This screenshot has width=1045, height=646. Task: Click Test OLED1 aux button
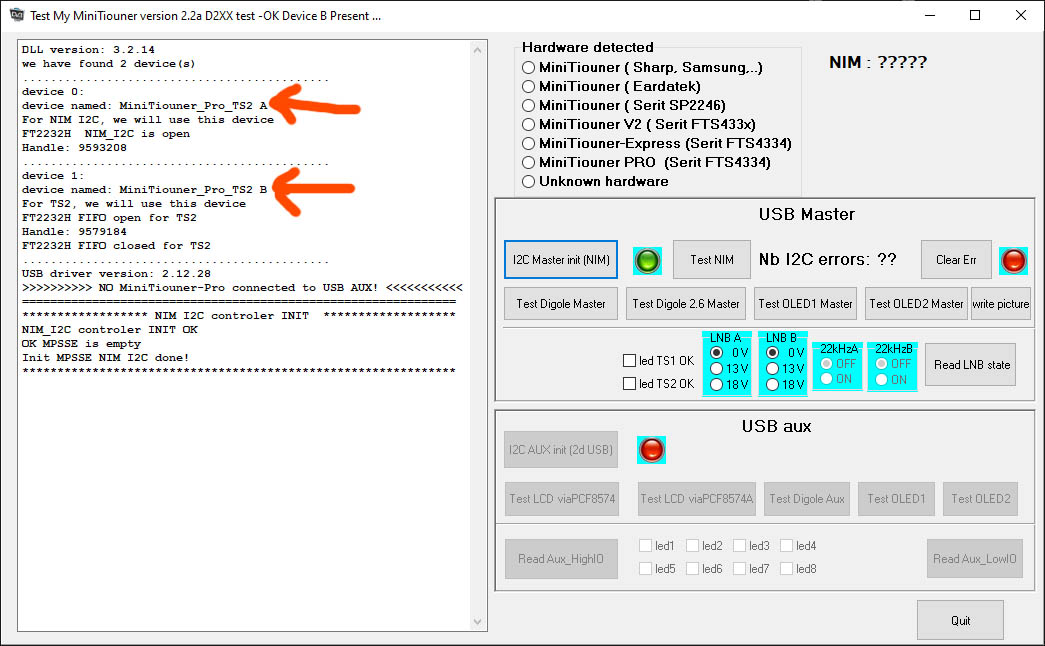click(x=896, y=499)
